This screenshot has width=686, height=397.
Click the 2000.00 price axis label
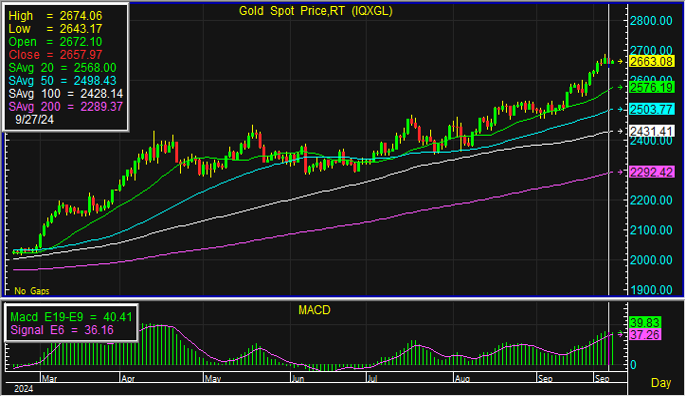651,260
